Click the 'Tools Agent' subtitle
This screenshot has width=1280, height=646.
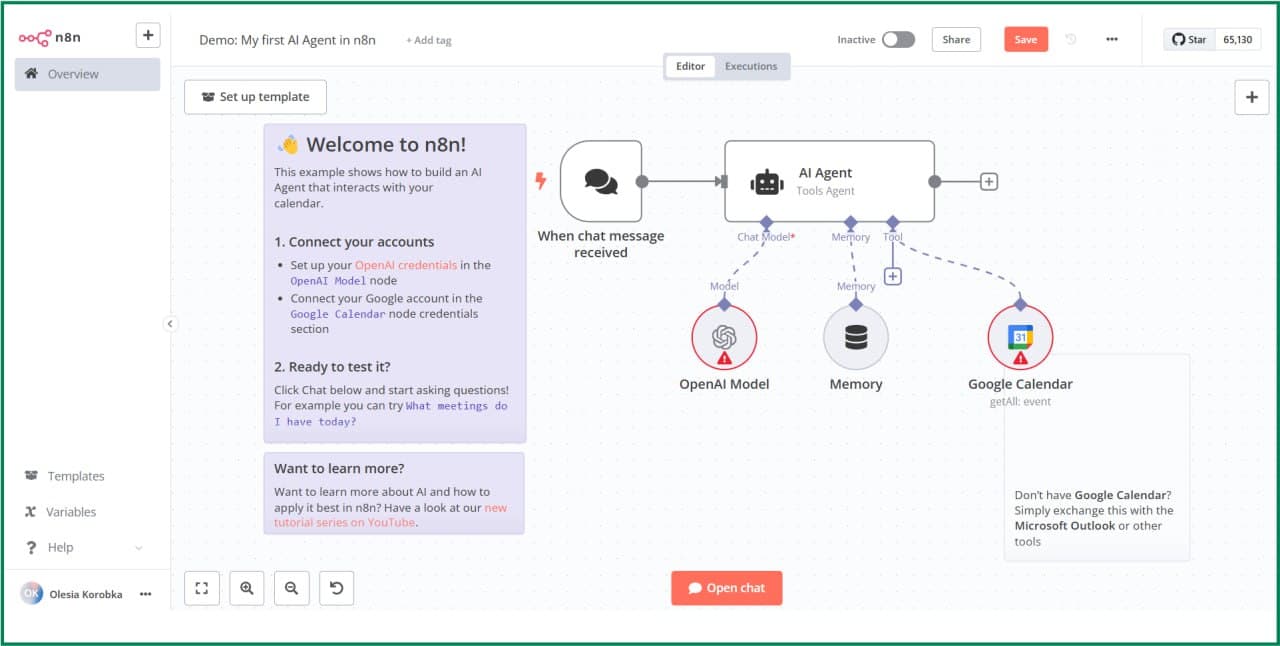tap(825, 191)
